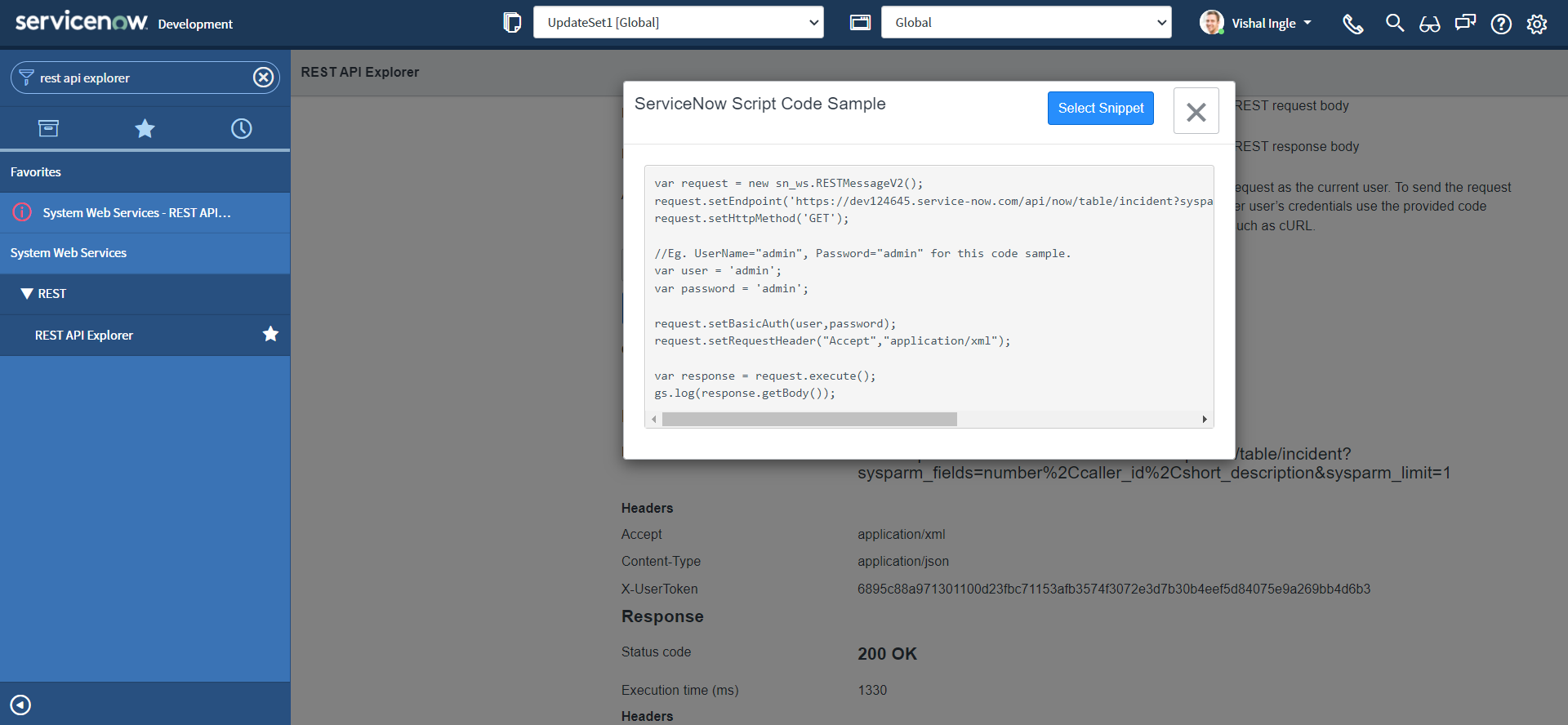Click the REST API Explorer page title
Screen dimensions: 1568x725
coord(360,72)
